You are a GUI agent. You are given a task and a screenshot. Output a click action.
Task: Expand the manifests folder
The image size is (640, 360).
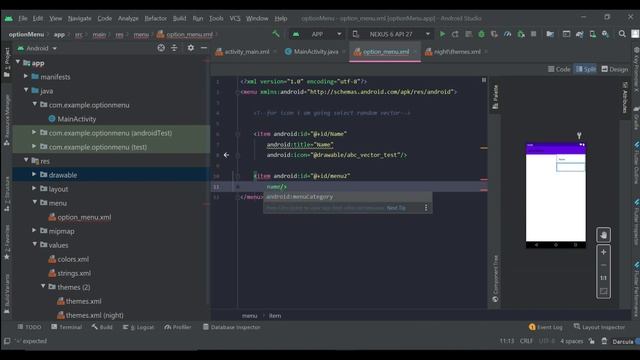(26, 76)
